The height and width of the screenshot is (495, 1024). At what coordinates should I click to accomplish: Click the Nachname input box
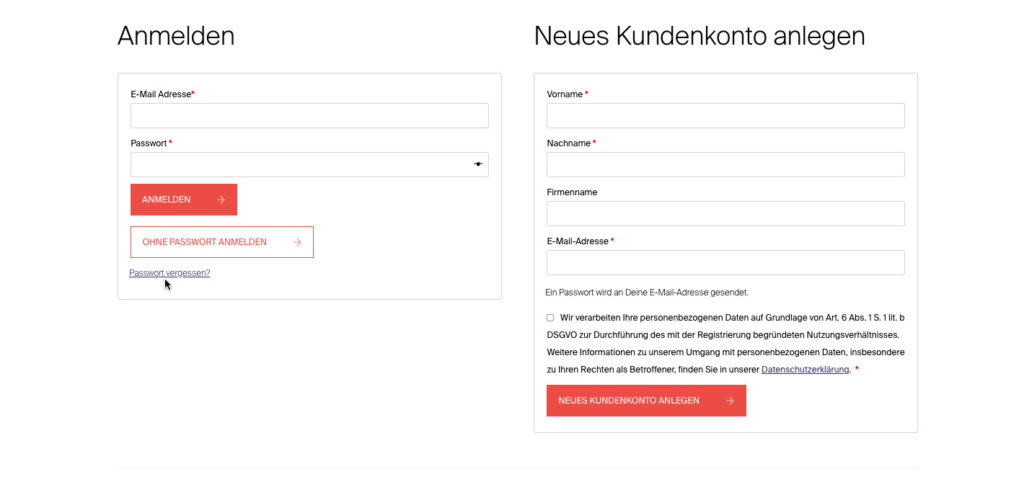725,165
